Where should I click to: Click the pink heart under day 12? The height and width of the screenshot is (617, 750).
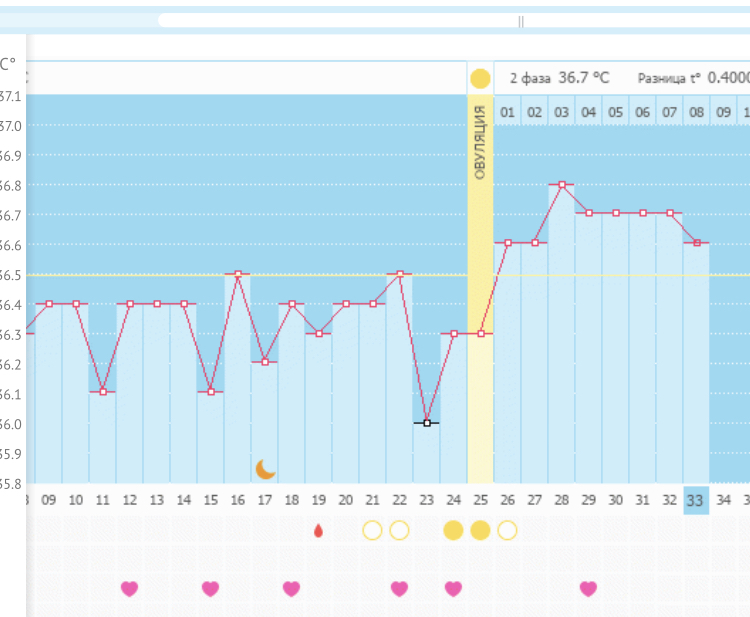129,588
